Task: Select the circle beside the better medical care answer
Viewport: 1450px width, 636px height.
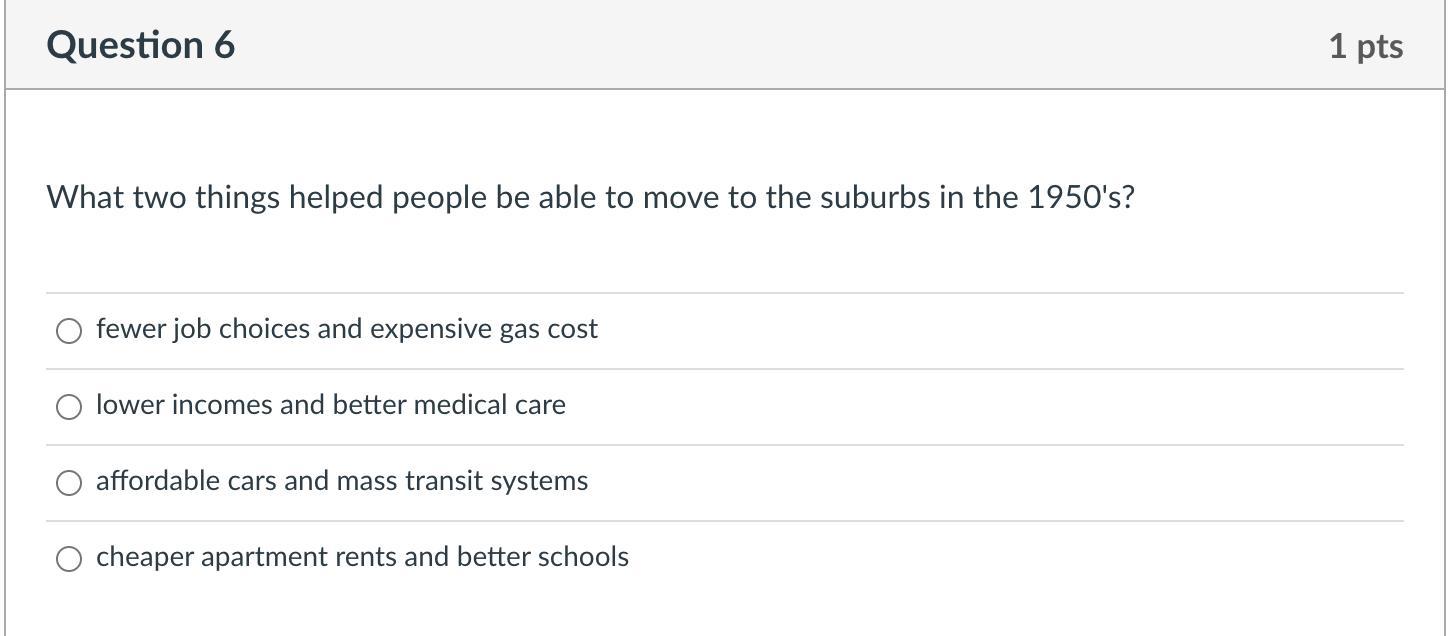Action: coord(69,407)
